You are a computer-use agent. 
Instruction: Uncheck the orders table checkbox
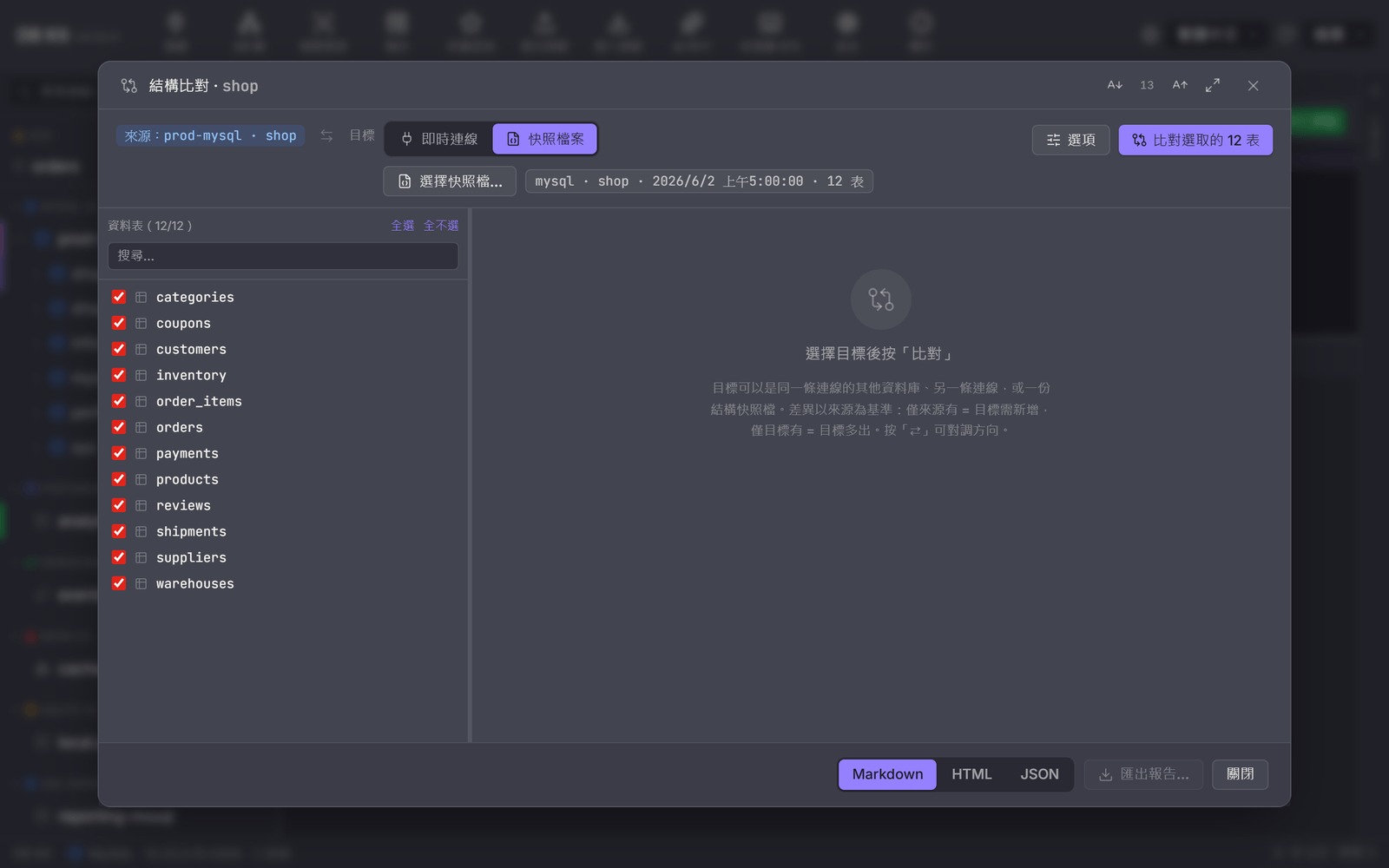click(119, 427)
